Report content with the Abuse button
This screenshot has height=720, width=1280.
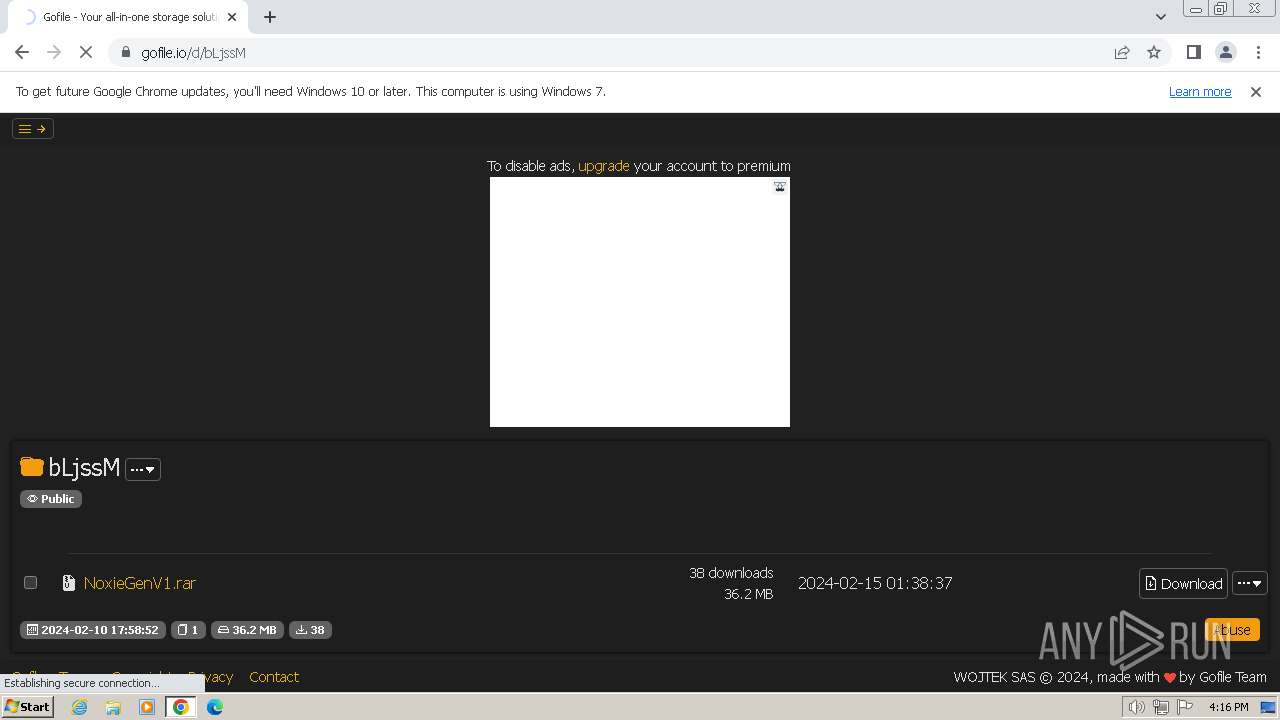pos(1232,629)
